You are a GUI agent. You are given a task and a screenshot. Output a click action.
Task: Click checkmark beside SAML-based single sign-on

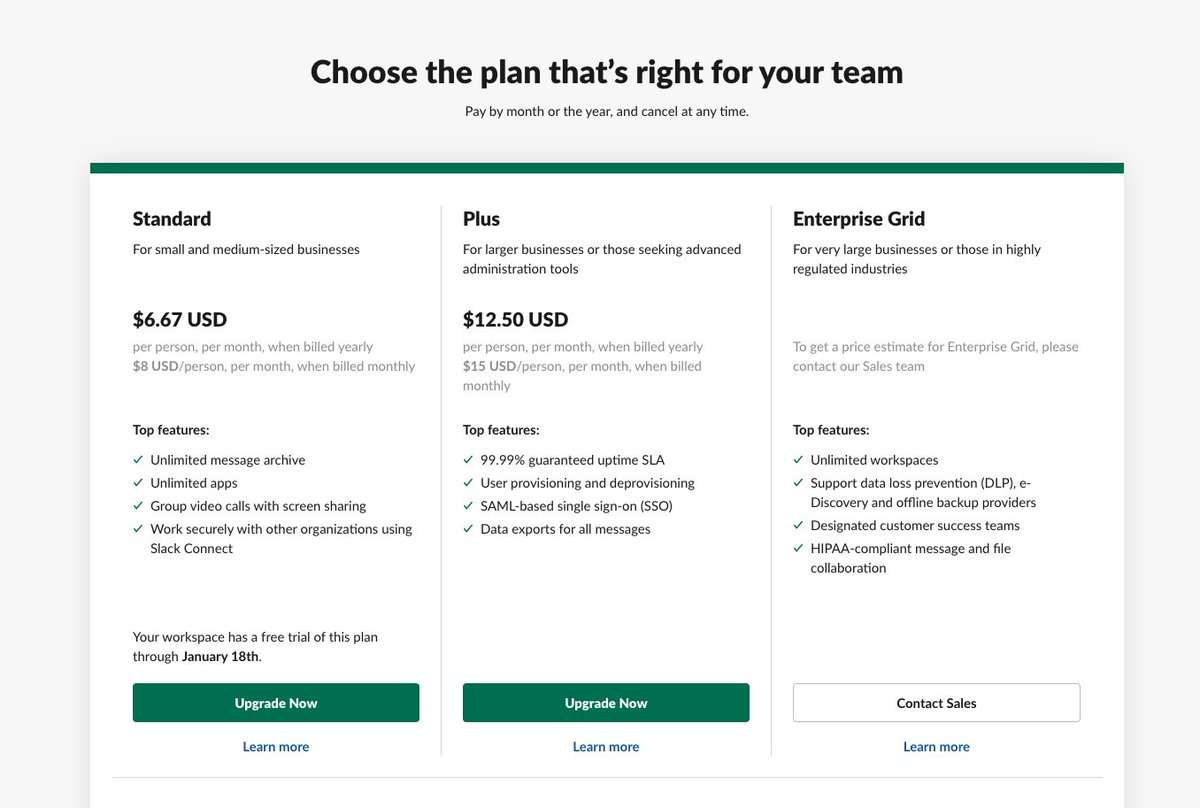point(468,506)
